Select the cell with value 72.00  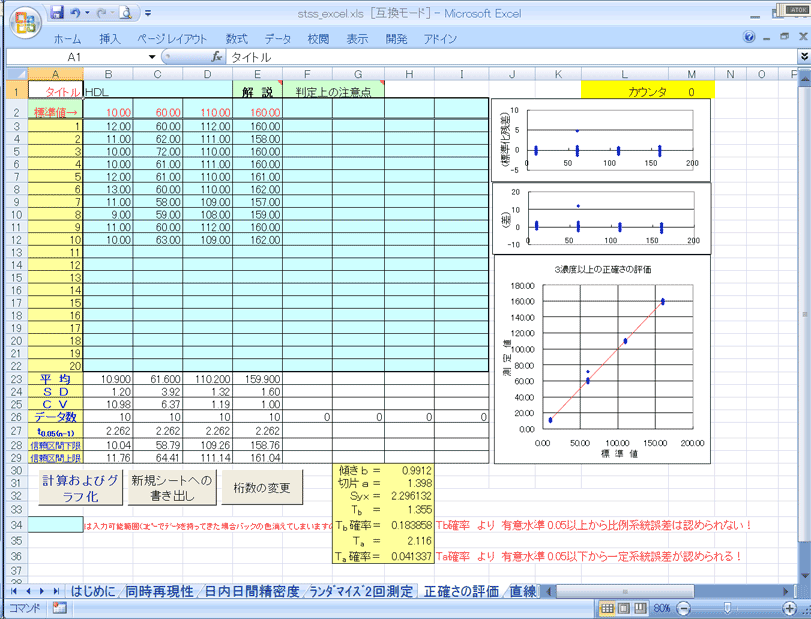[158, 152]
